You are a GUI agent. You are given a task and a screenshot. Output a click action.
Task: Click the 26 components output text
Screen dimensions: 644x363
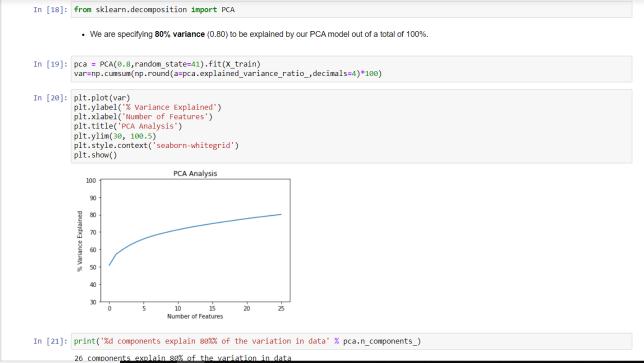coord(183,358)
